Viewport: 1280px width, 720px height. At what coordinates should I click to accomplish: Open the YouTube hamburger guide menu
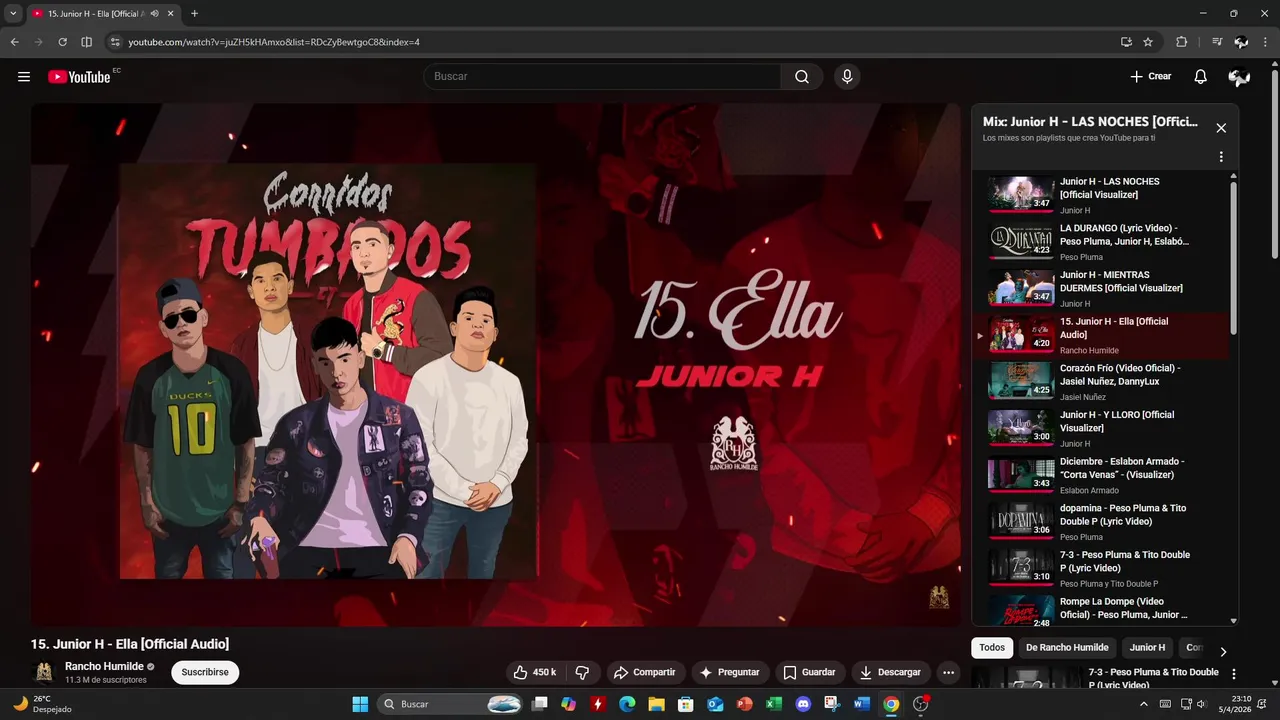(x=24, y=77)
